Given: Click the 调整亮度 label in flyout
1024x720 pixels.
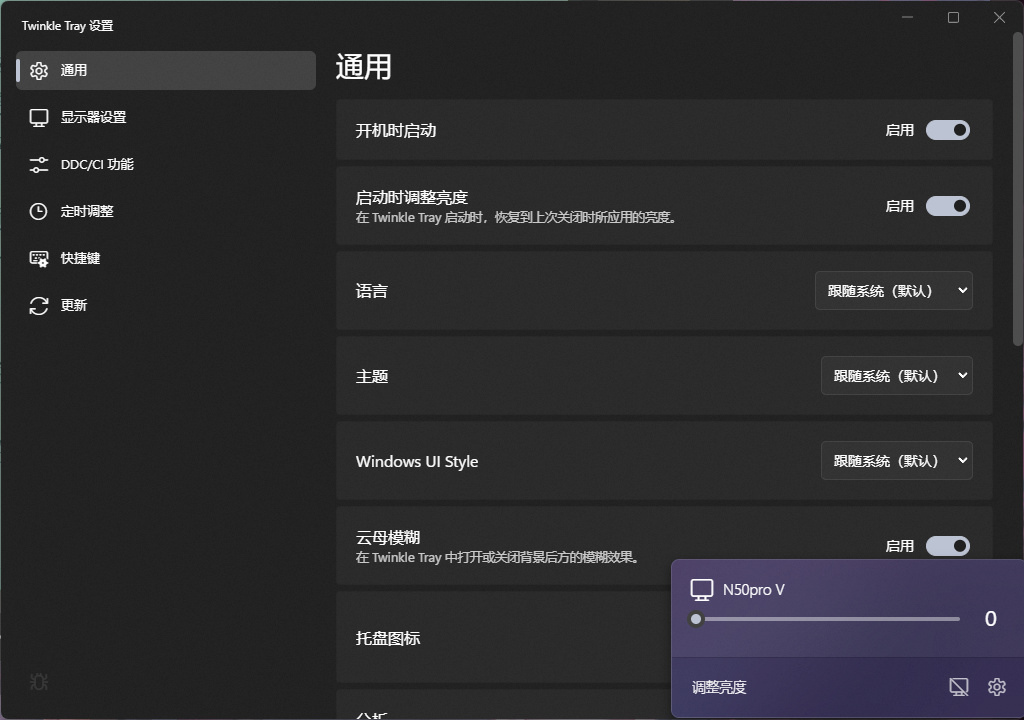Looking at the screenshot, I should point(718,687).
